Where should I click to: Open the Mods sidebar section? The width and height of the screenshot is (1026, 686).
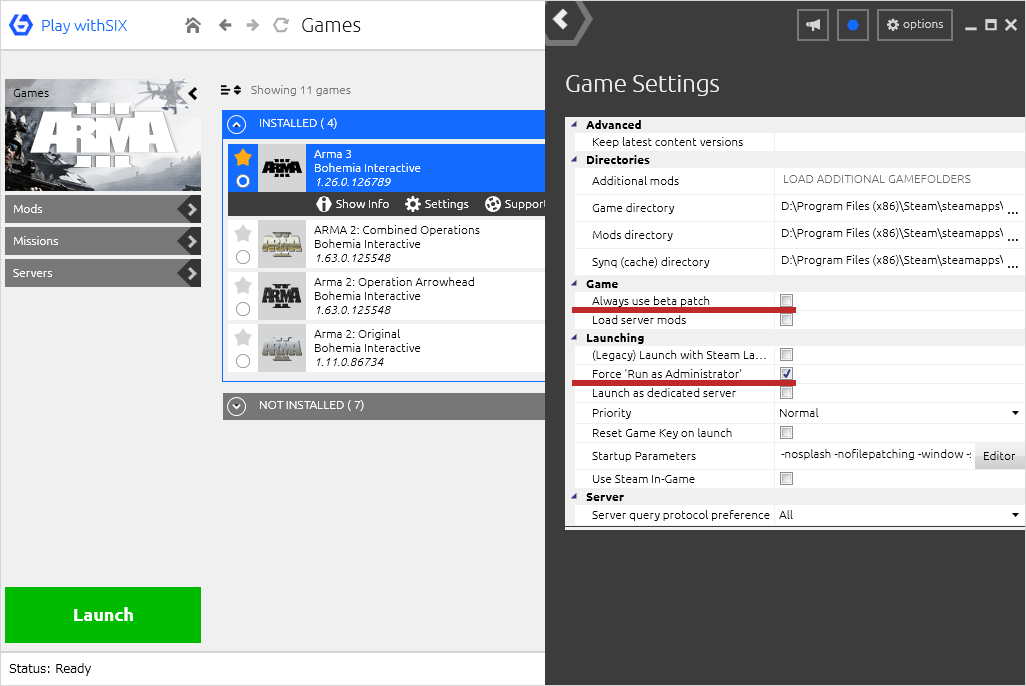tap(103, 209)
